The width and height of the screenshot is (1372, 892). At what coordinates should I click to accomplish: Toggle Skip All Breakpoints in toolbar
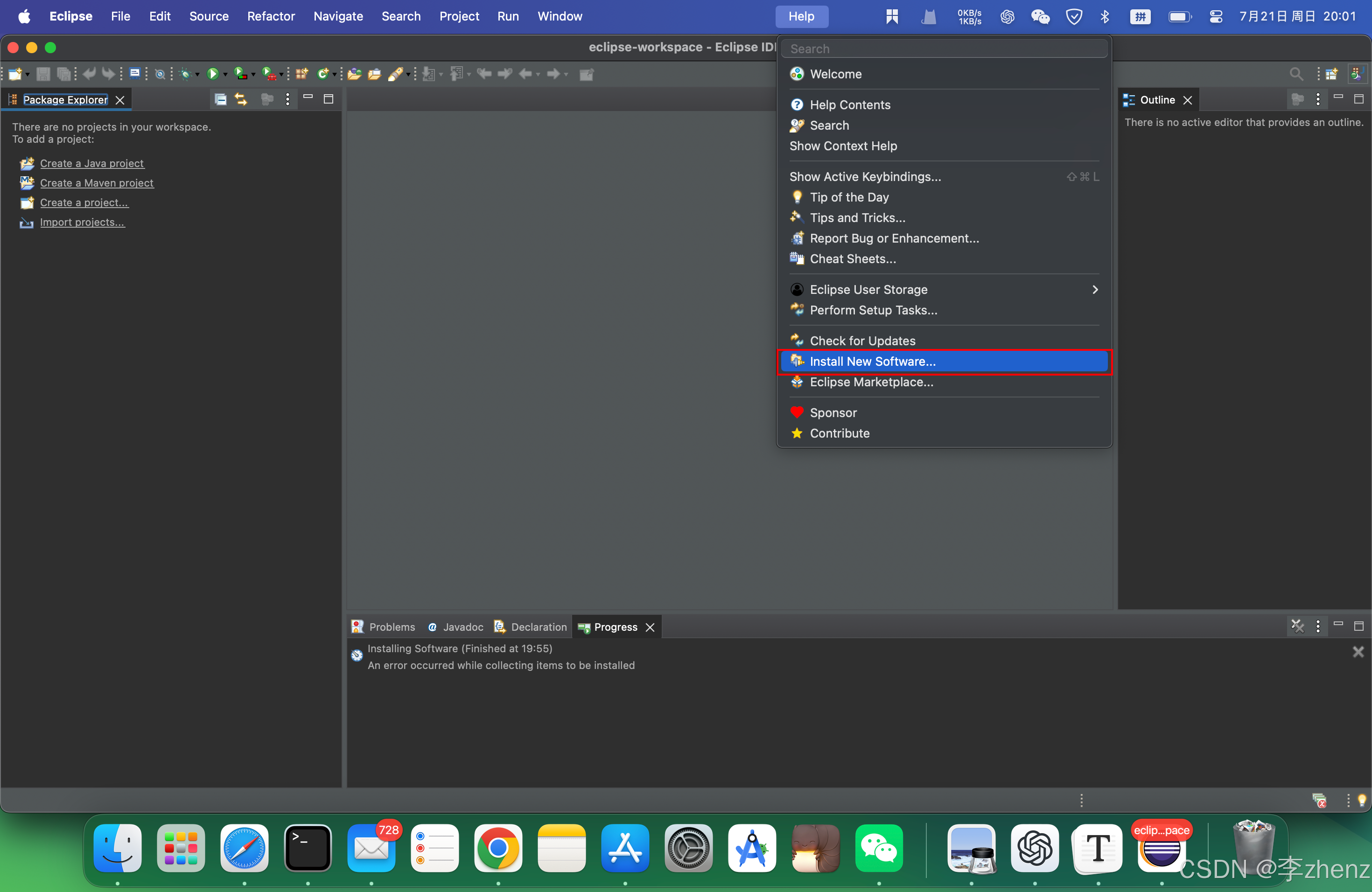(x=160, y=74)
